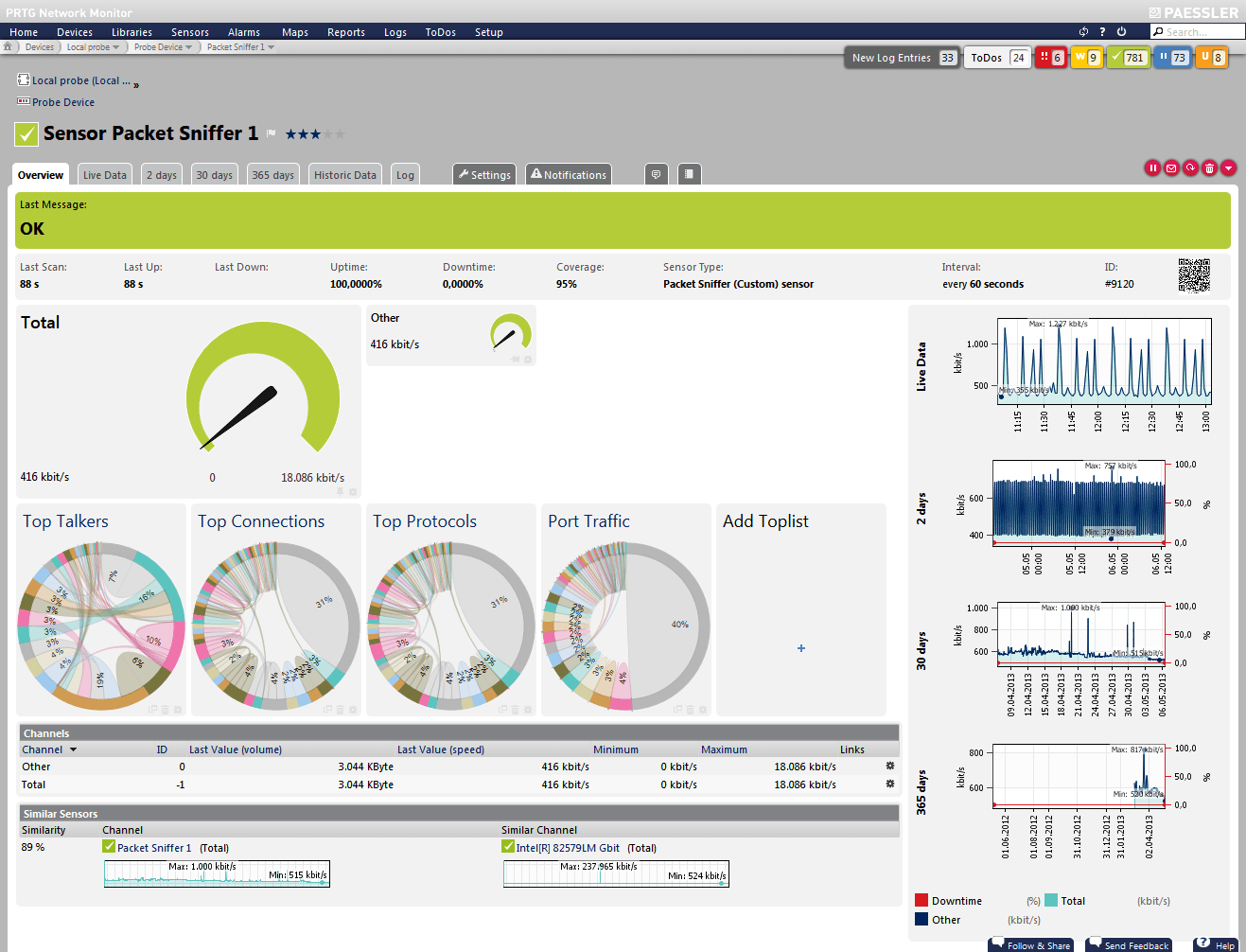Click the Port Traffic toplist title

coord(588,521)
